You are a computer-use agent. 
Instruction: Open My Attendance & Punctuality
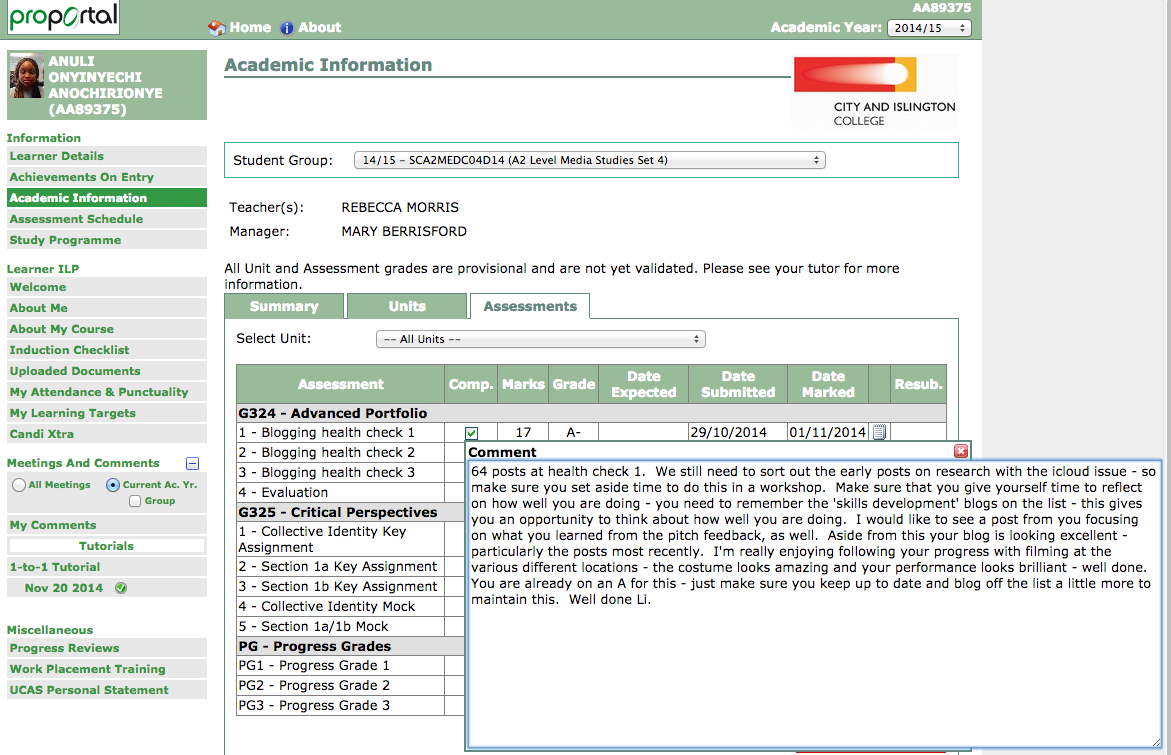tap(107, 391)
